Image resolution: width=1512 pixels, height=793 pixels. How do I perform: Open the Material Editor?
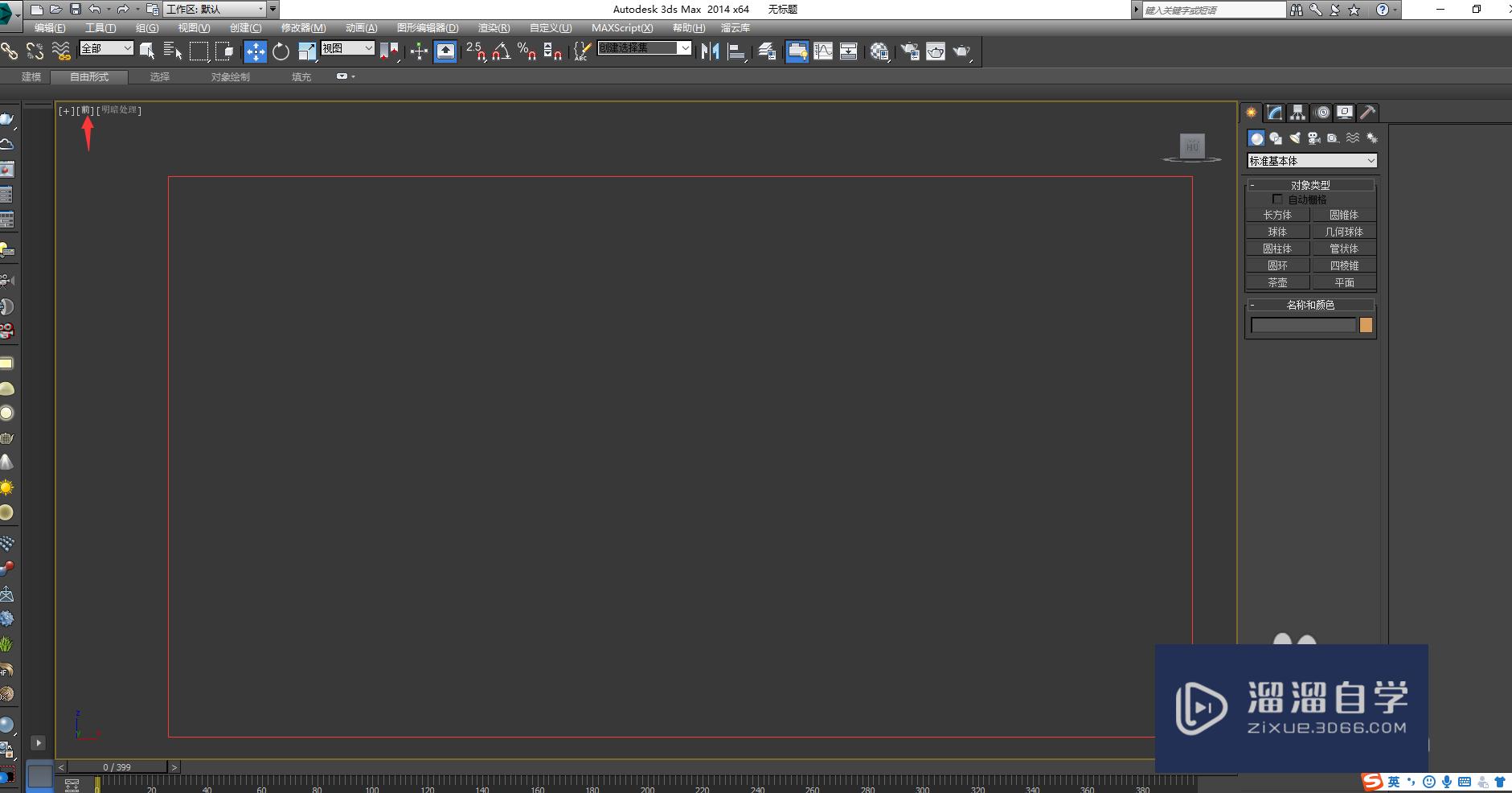879,51
